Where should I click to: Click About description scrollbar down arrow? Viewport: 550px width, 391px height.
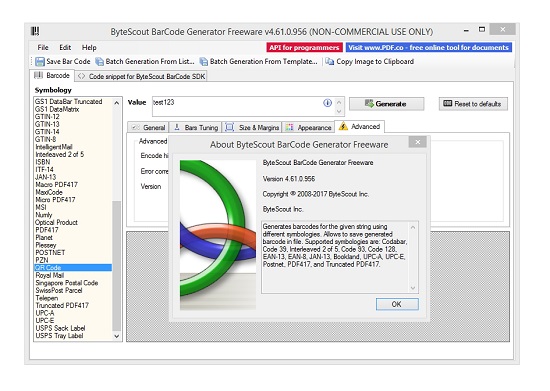413,288
